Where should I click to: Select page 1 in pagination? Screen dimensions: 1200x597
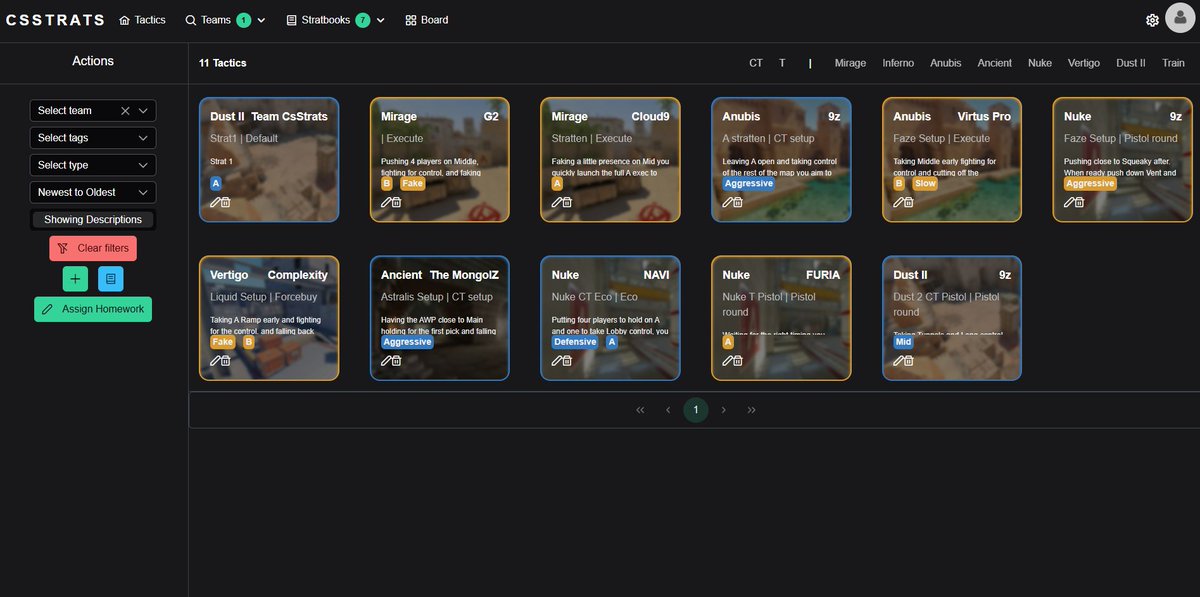tap(696, 409)
